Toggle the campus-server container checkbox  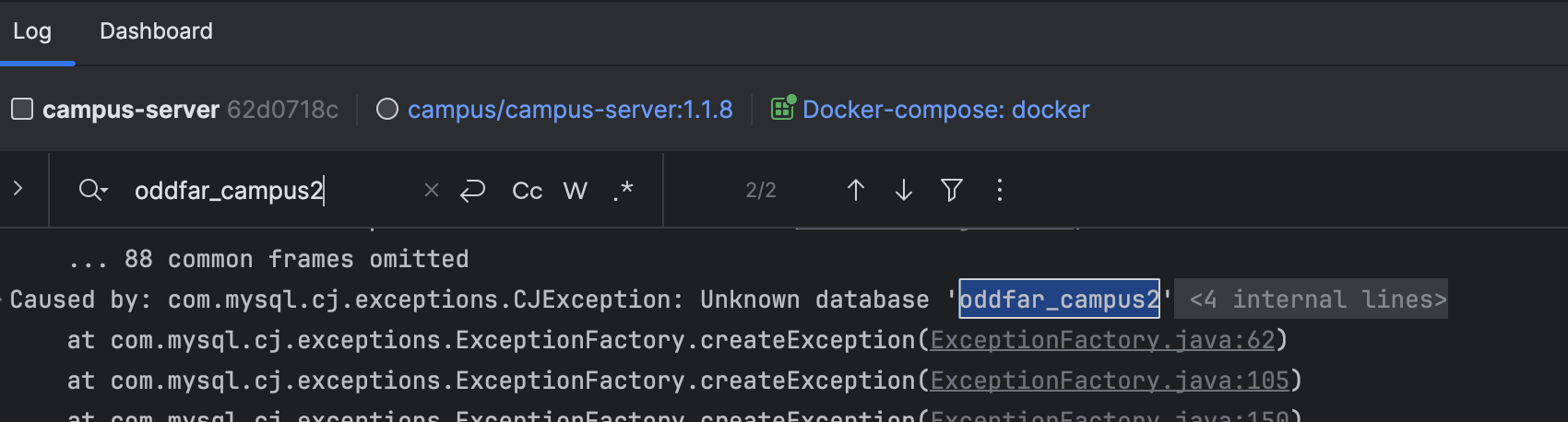coord(22,110)
